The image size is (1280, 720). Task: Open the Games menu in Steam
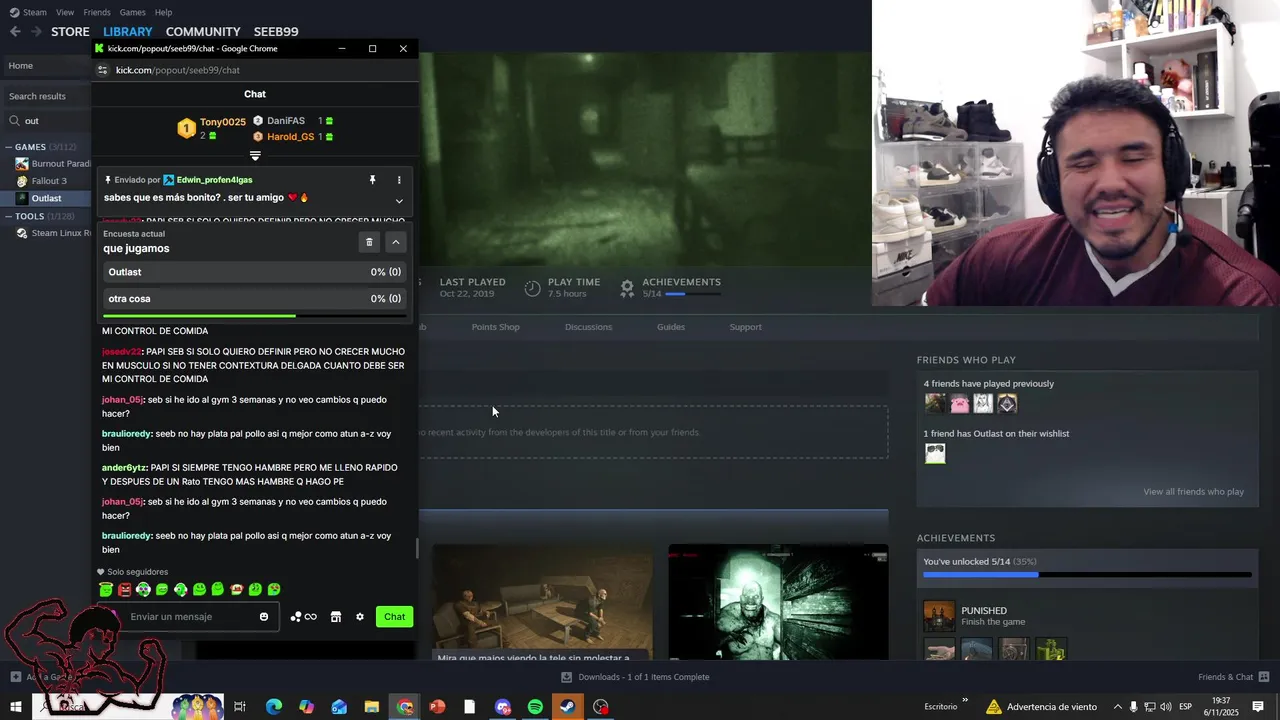click(x=132, y=12)
